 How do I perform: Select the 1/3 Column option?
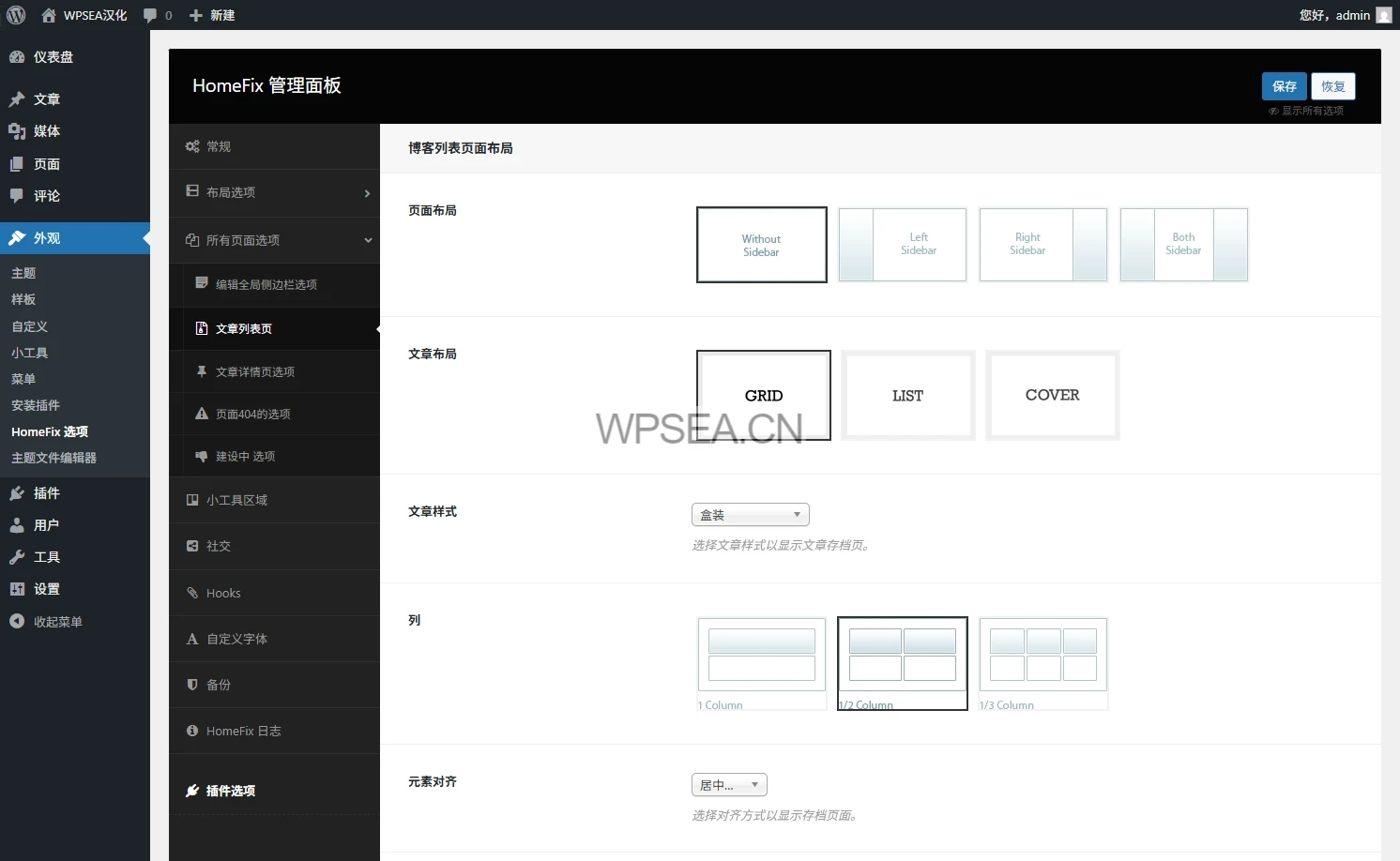[1042, 663]
